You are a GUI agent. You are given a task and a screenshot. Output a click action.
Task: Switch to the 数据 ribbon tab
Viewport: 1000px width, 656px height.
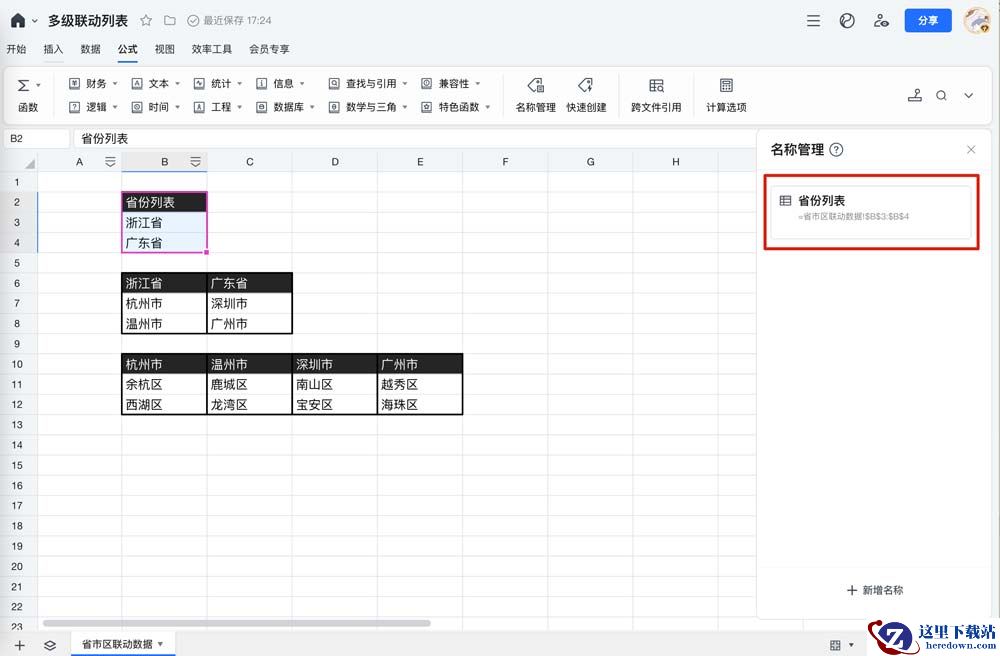coord(90,49)
